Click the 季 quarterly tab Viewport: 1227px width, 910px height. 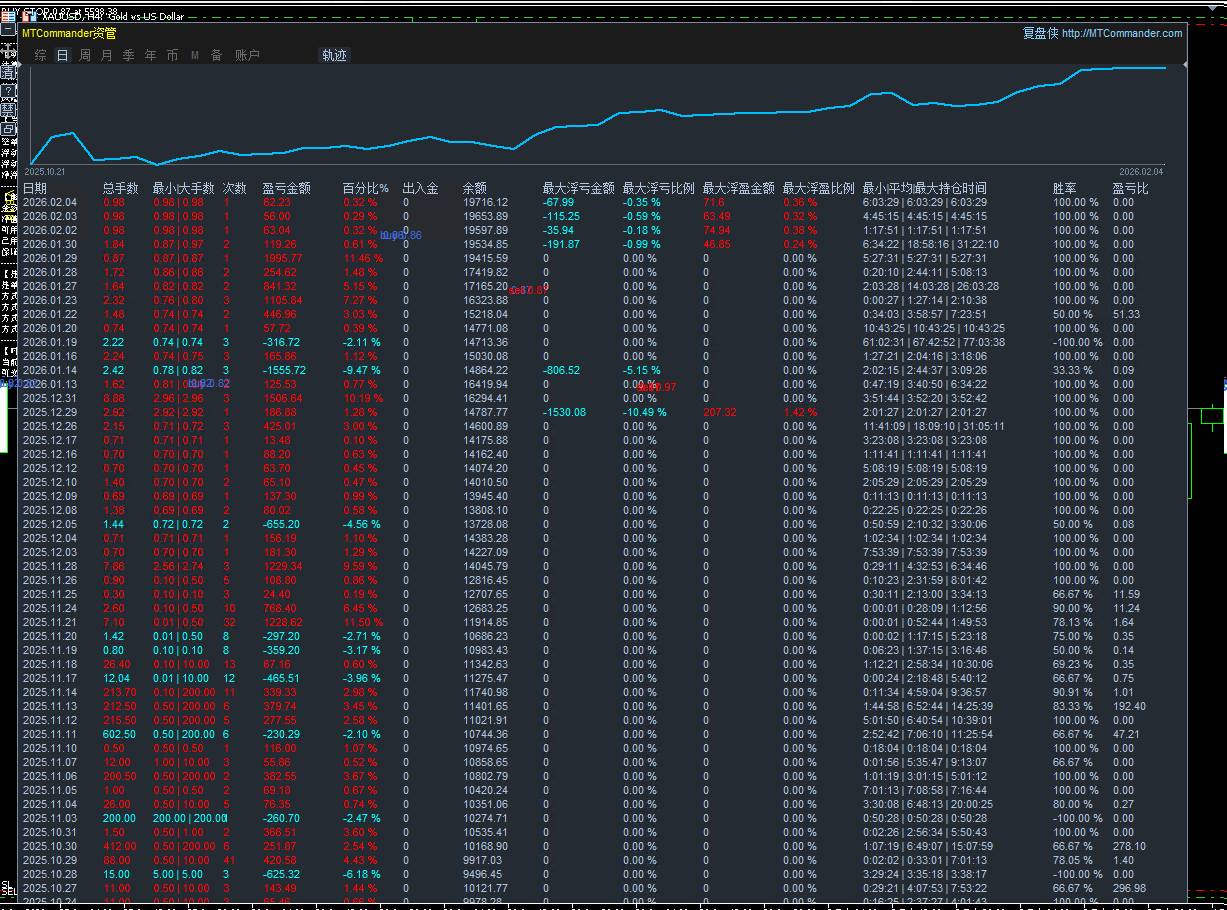[x=129, y=56]
